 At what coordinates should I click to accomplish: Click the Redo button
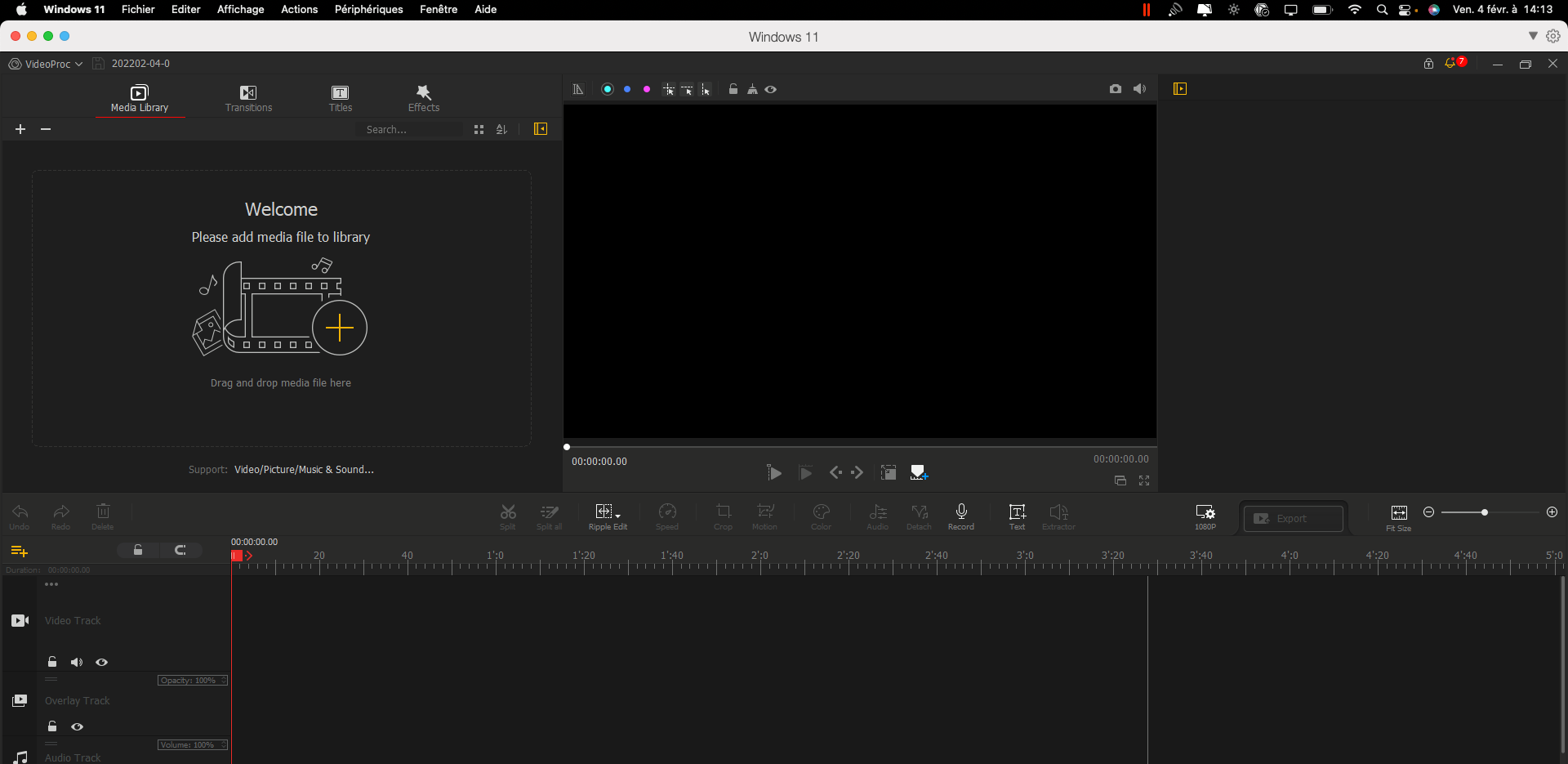61,516
